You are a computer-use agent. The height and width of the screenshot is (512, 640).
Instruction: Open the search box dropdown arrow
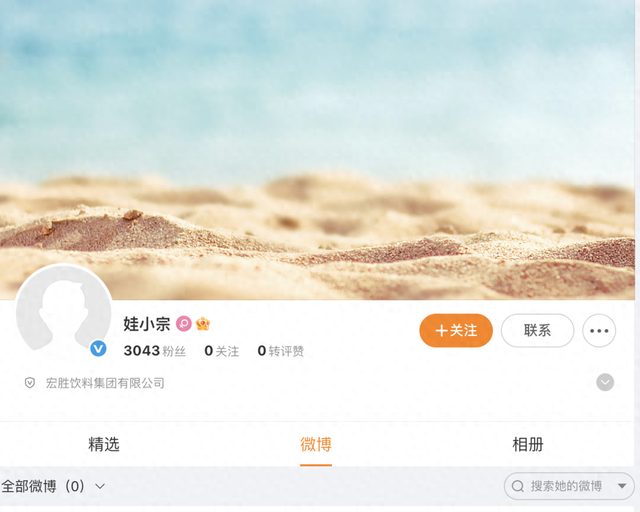tap(622, 486)
